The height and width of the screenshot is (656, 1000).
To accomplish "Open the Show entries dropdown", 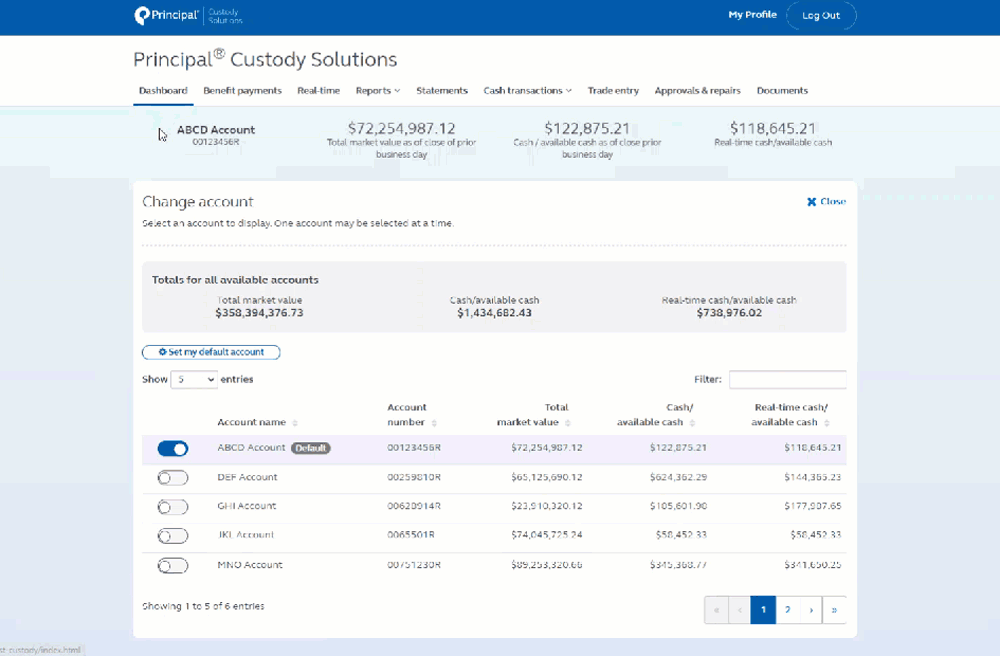I will (x=194, y=379).
